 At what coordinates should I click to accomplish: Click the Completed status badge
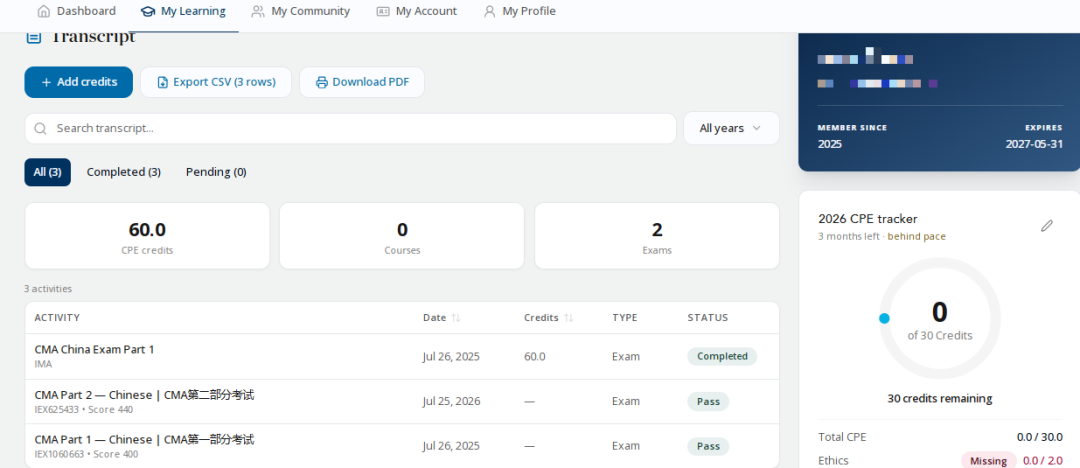tap(722, 356)
